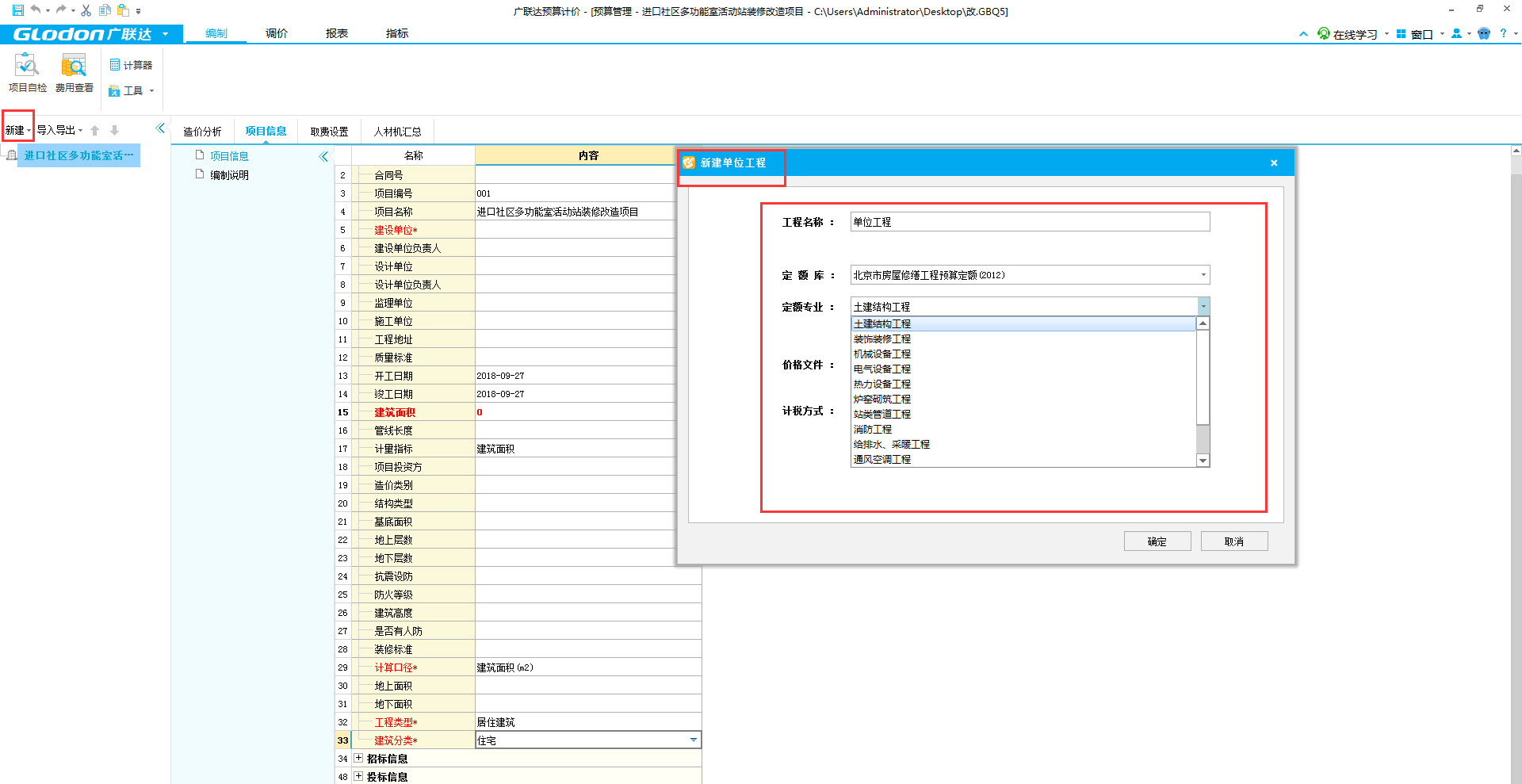
Task: Collapse the project tree panel chevron
Action: pyautogui.click(x=161, y=128)
